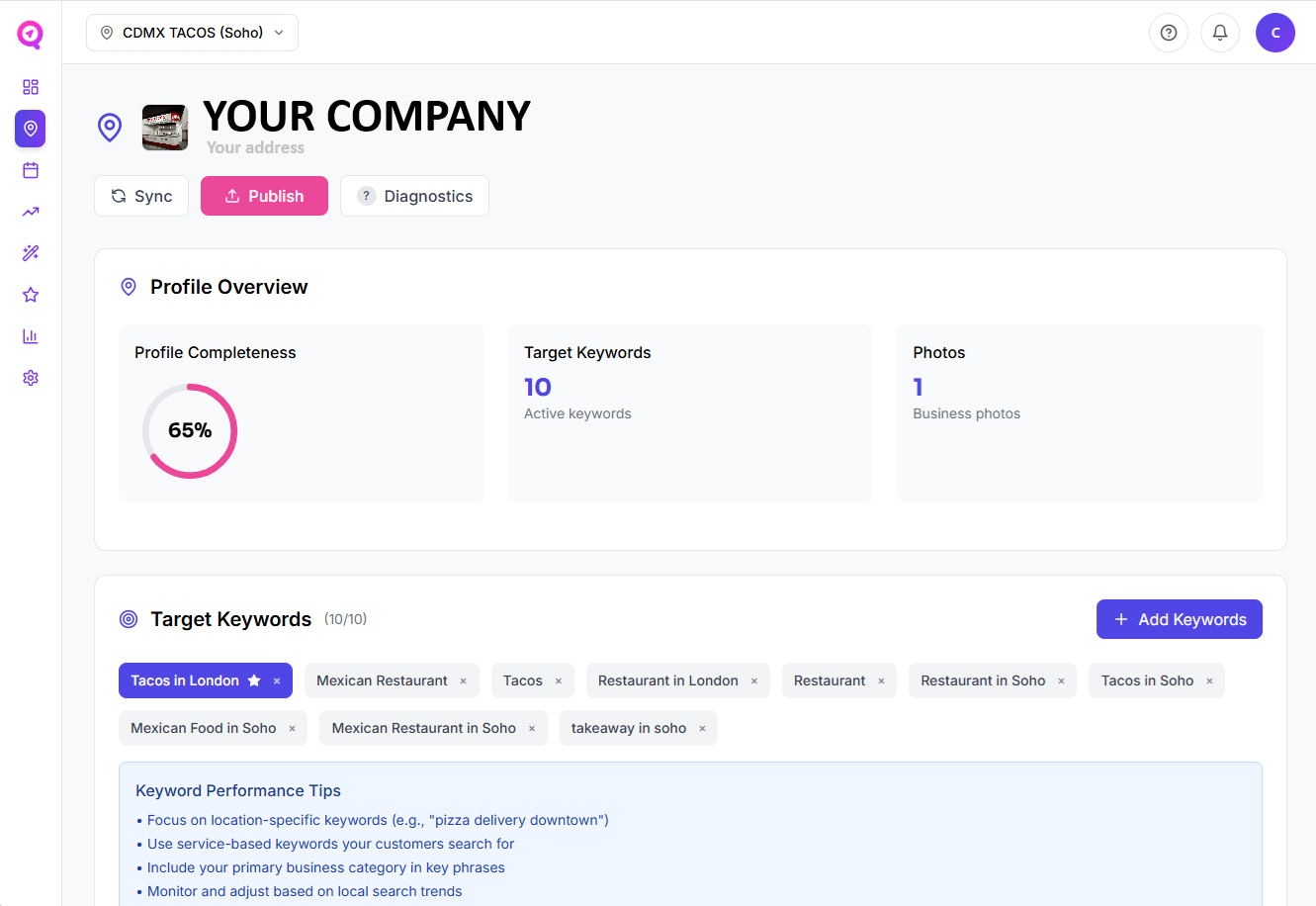
Task: Click Add Keywords in the Target Keywords section
Action: click(x=1179, y=619)
